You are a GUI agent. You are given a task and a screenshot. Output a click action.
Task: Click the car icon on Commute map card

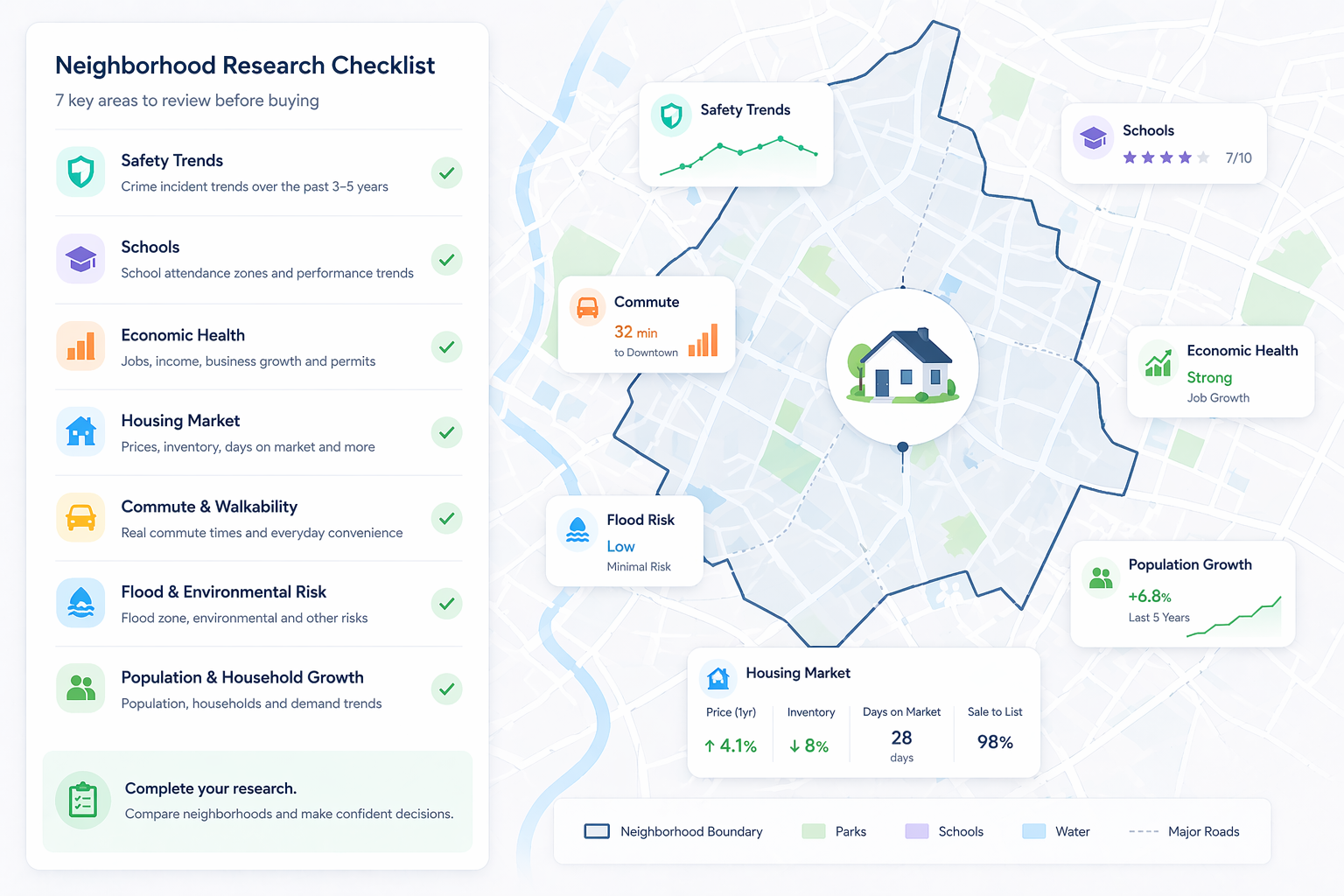[588, 307]
